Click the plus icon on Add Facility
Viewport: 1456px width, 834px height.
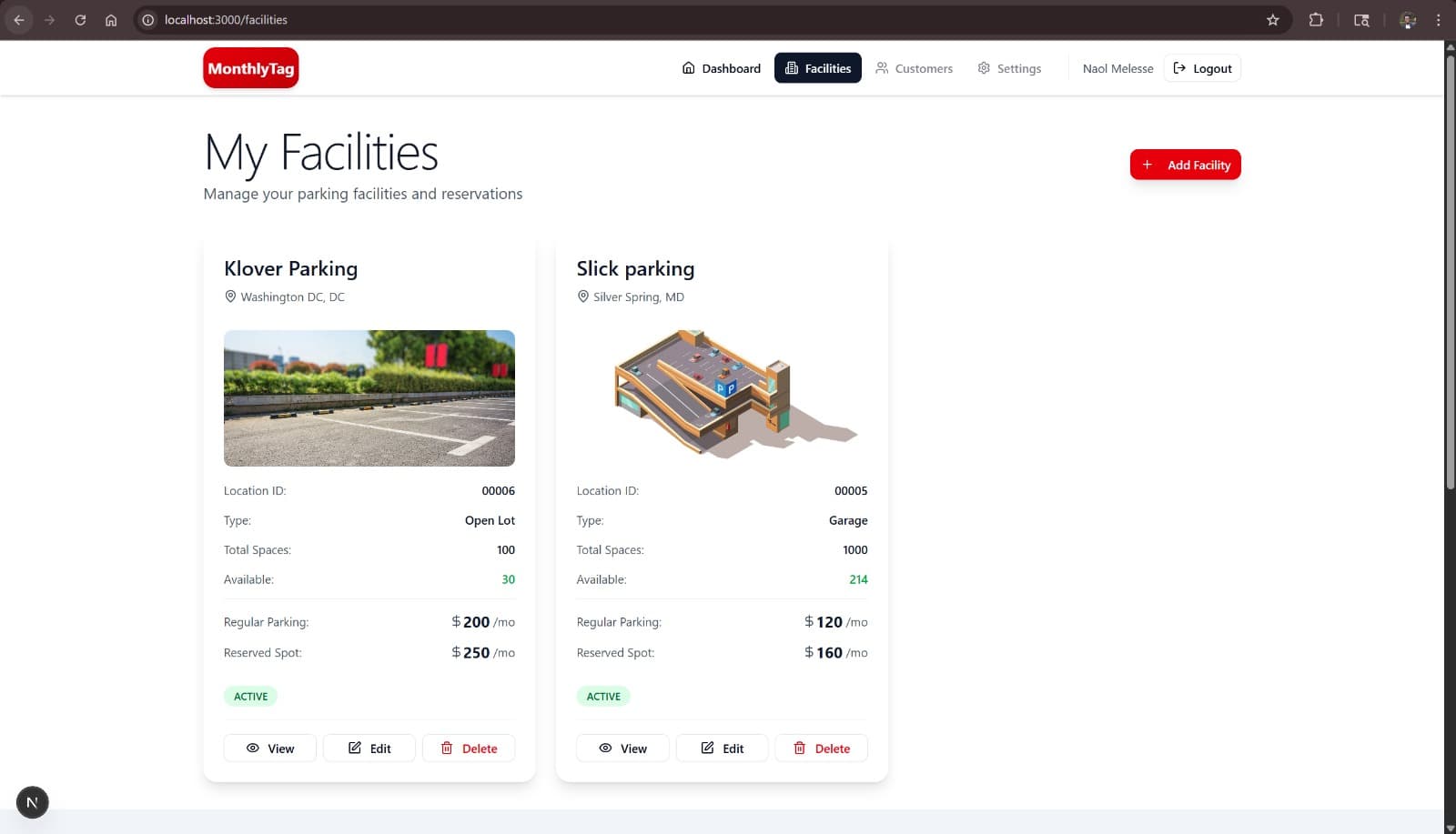[1148, 165]
